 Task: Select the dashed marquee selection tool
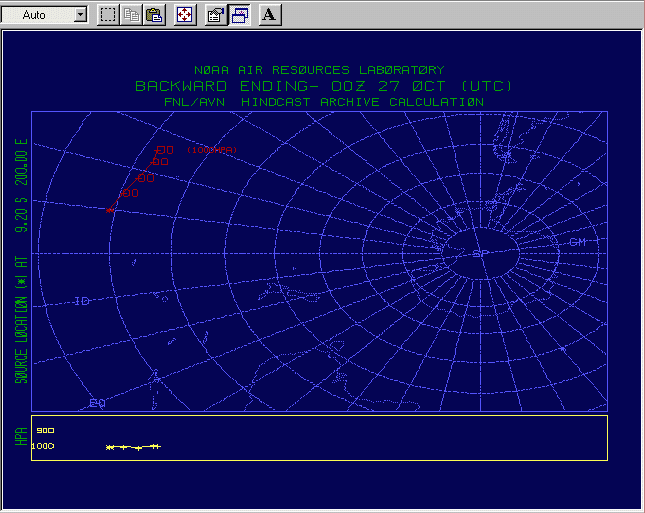click(108, 15)
